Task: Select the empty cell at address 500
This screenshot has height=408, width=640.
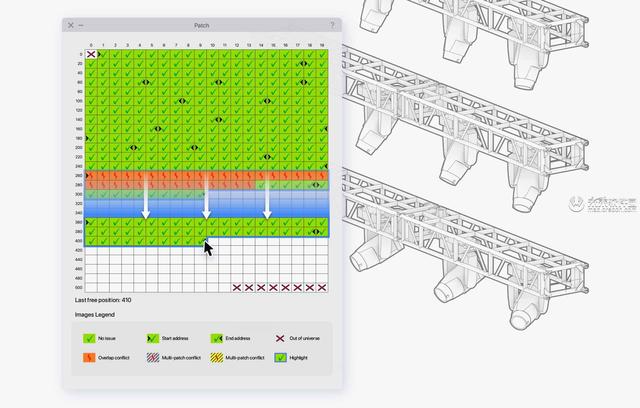Action: (x=91, y=288)
